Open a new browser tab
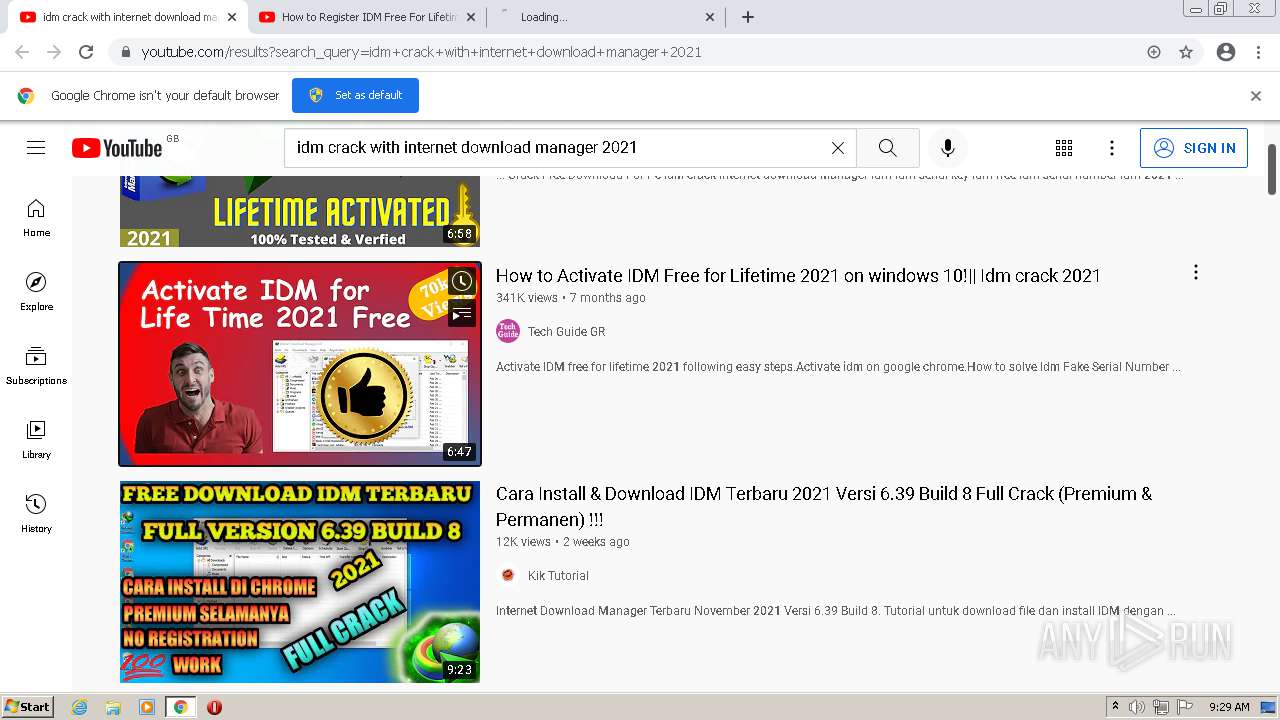The width and height of the screenshot is (1280, 720). pyautogui.click(x=748, y=17)
